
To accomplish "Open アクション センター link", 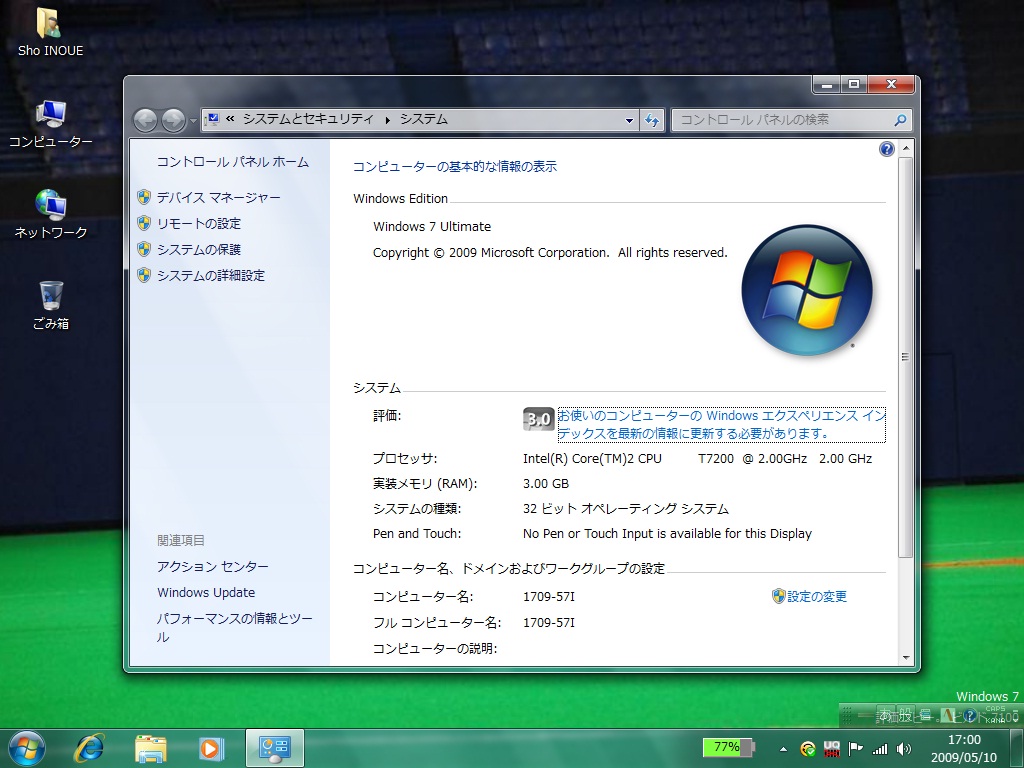I will [x=212, y=567].
